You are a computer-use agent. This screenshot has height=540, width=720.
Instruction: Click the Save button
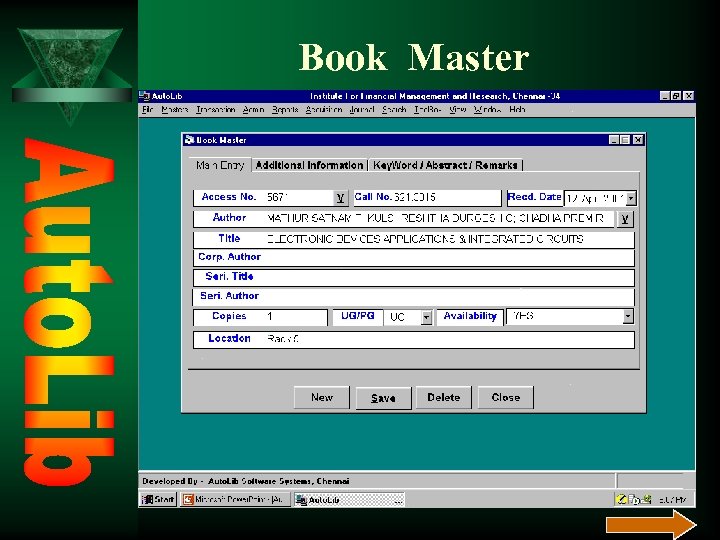click(x=383, y=398)
